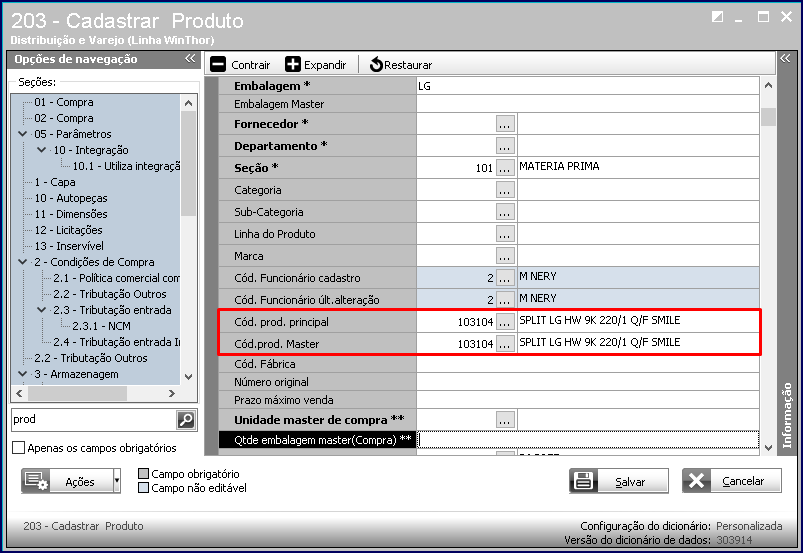
Task: Collapse the Opções de navegação panel
Action: pos(190,59)
